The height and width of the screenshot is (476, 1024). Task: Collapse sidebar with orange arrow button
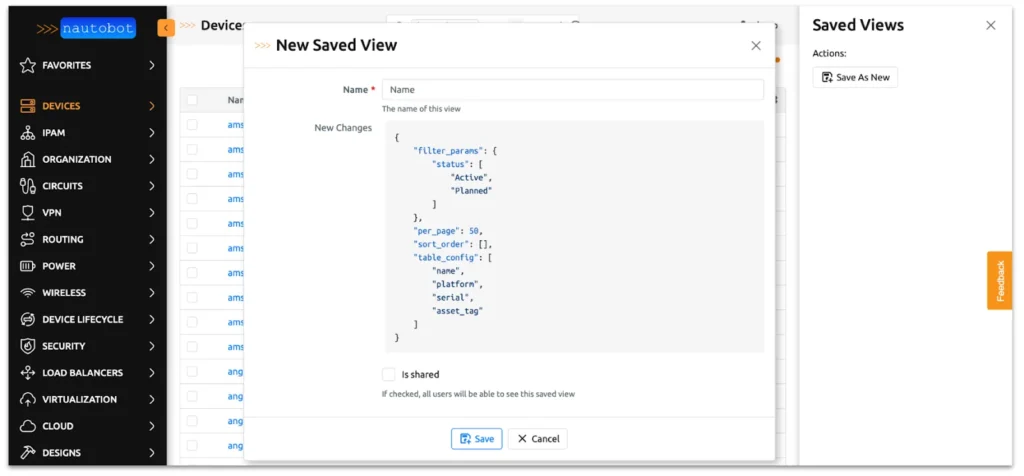pyautogui.click(x=166, y=28)
